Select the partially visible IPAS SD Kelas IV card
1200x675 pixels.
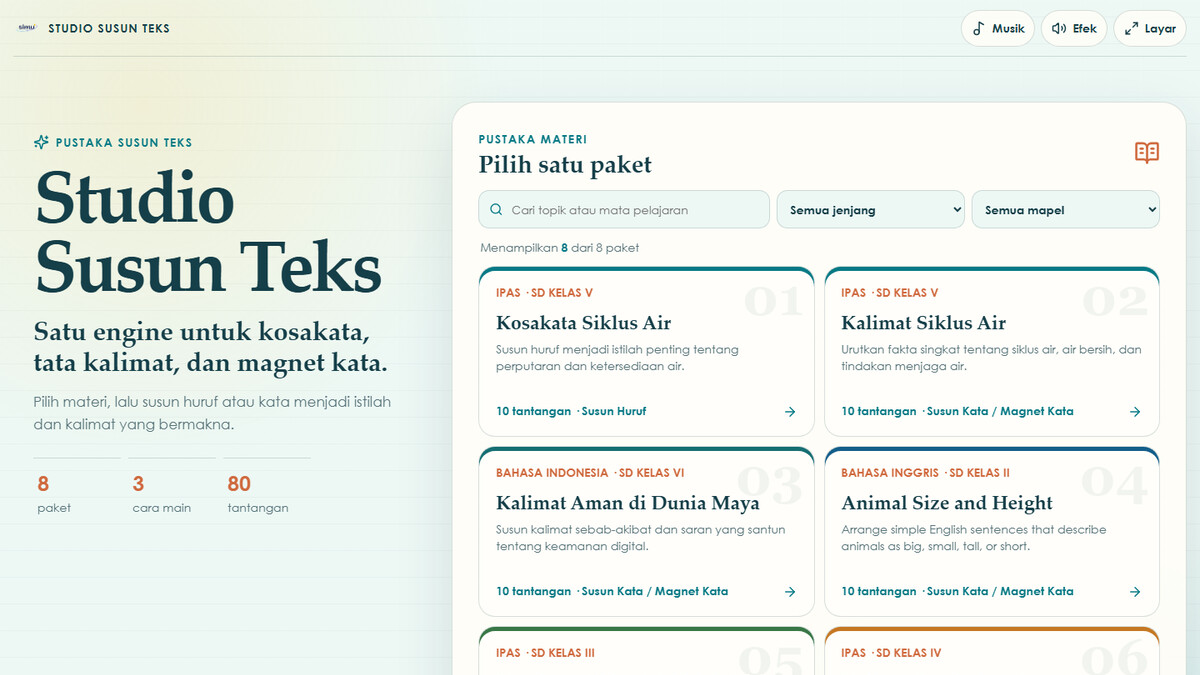992,651
